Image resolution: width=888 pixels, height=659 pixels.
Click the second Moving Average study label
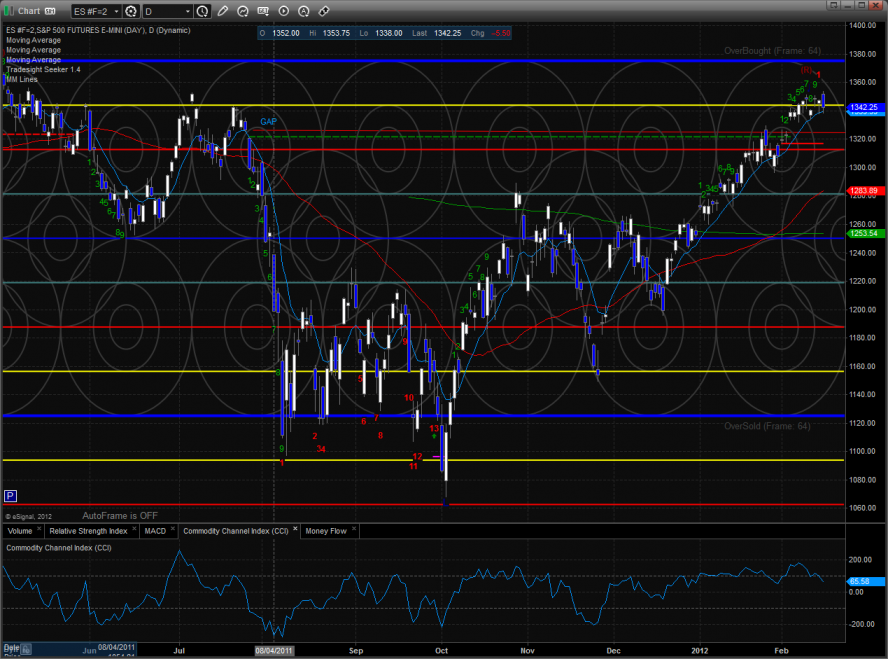(33, 50)
